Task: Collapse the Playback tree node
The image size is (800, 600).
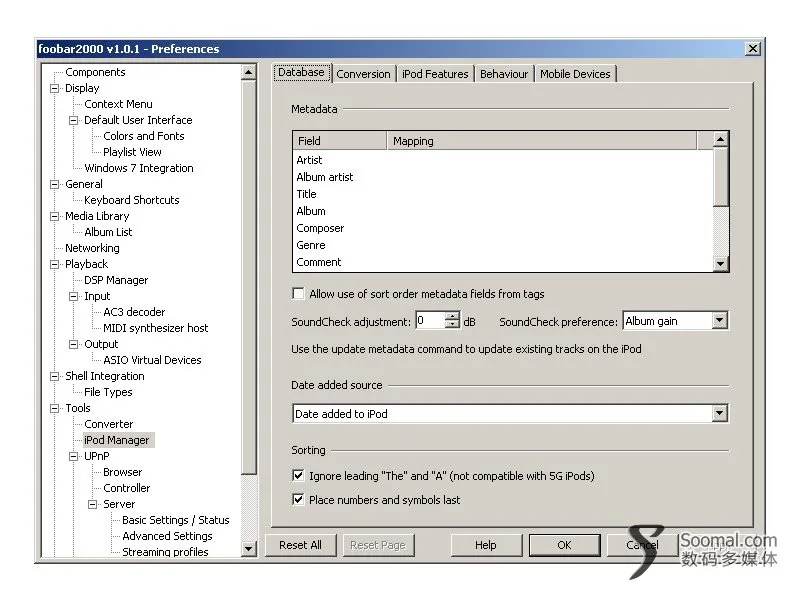Action: click(55, 264)
